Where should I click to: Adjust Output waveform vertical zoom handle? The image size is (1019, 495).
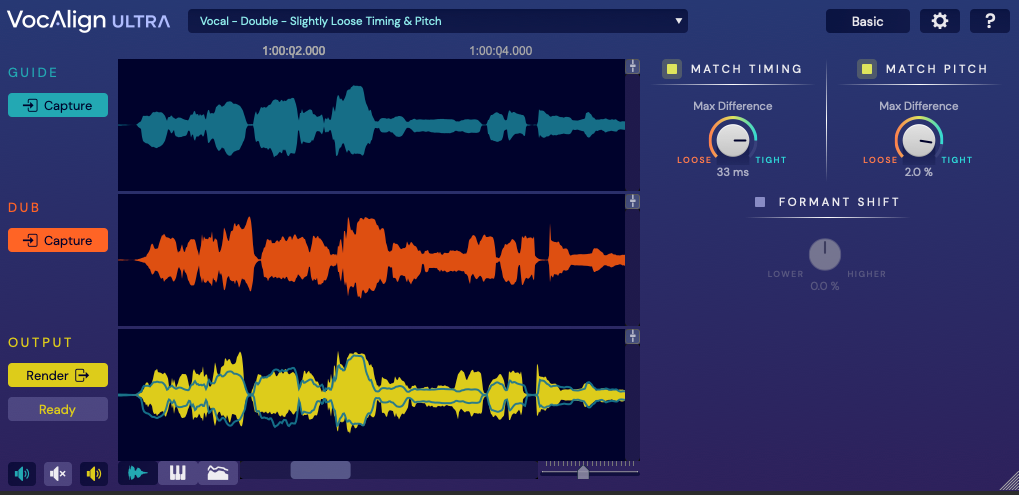click(x=632, y=336)
